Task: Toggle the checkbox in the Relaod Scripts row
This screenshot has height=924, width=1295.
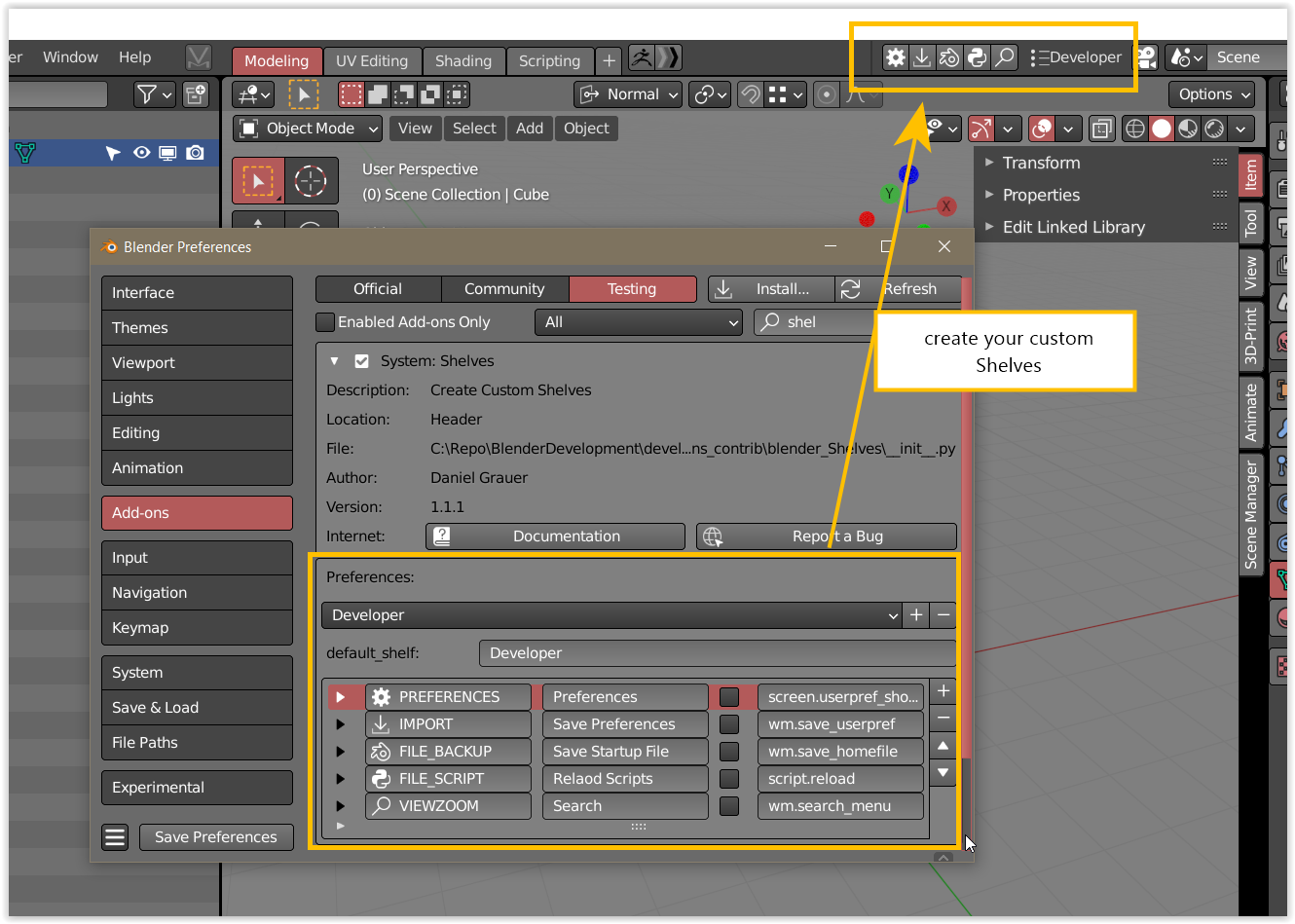Action: pos(729,779)
